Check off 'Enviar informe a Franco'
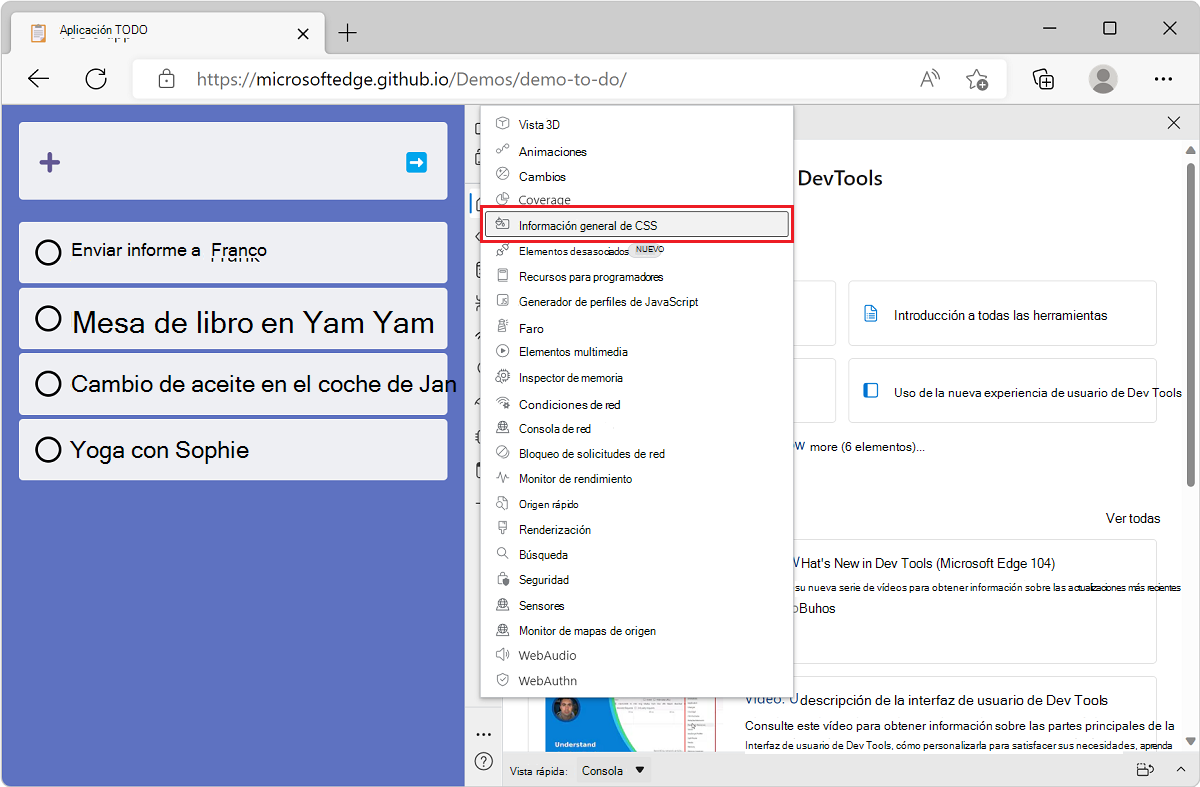This screenshot has height=787, width=1200. tap(47, 252)
